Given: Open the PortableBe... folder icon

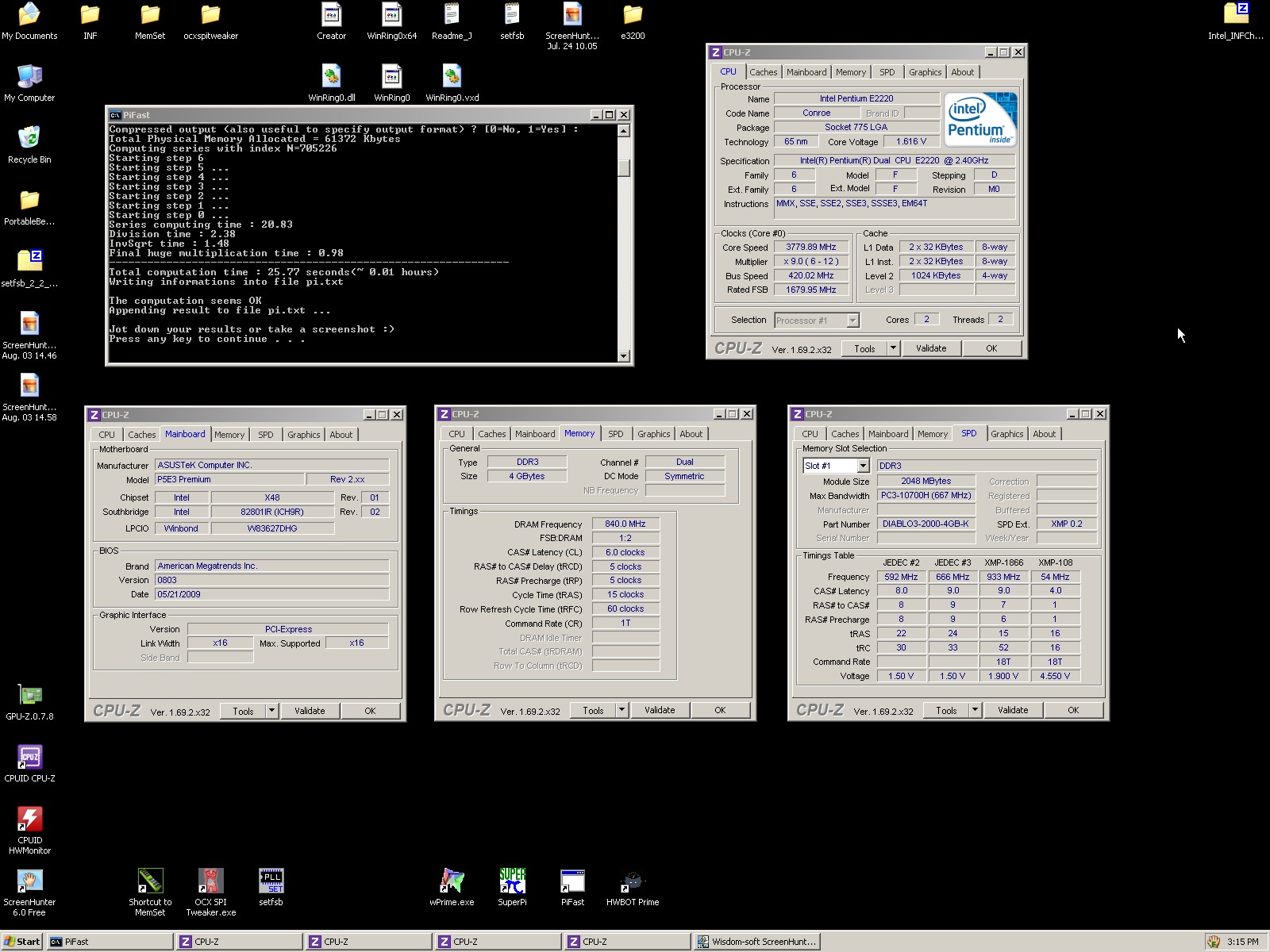Looking at the screenshot, I should pos(29,207).
